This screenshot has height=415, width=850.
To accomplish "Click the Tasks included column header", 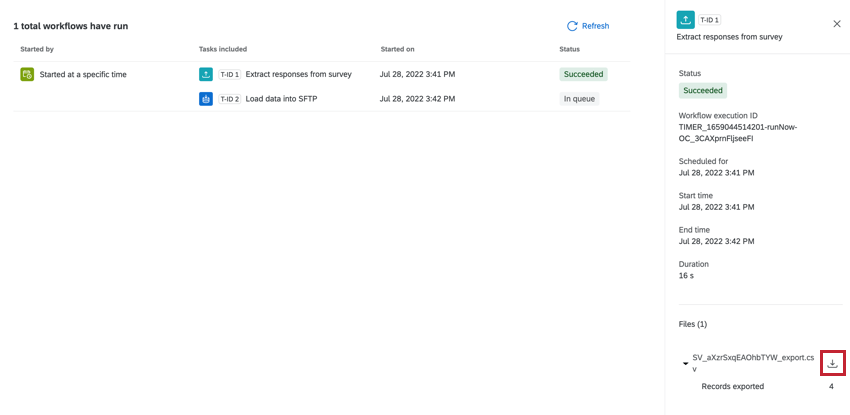I will click(223, 49).
